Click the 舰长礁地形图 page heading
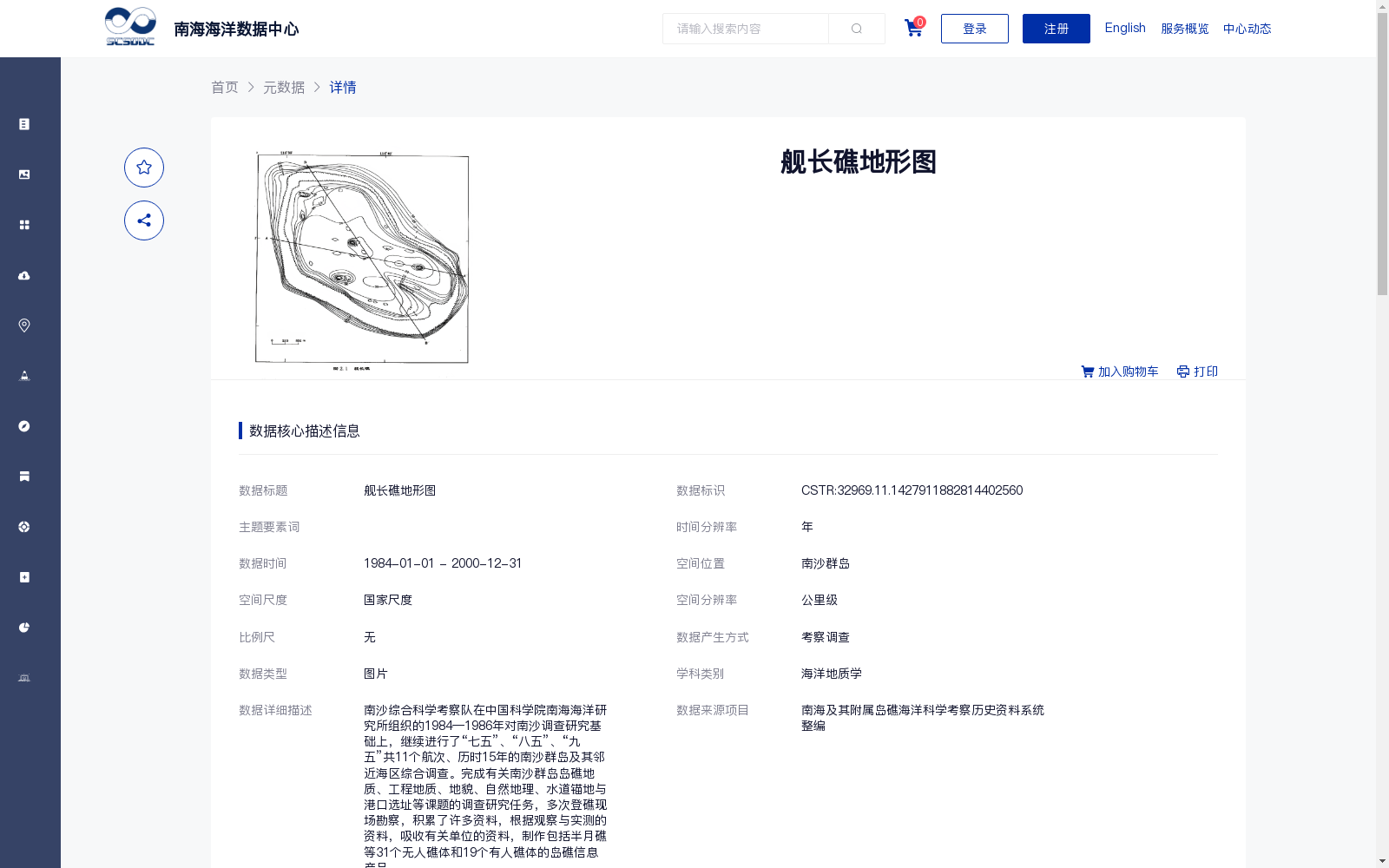 tap(859, 161)
